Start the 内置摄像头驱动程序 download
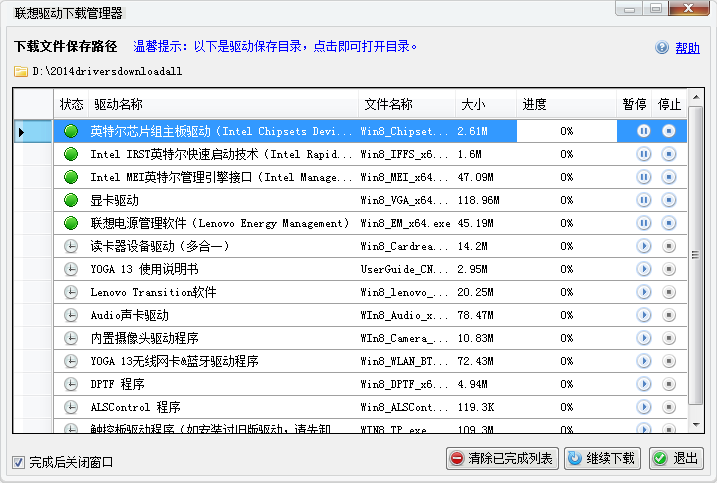Viewport: 717px width, 483px height. pyautogui.click(x=643, y=338)
